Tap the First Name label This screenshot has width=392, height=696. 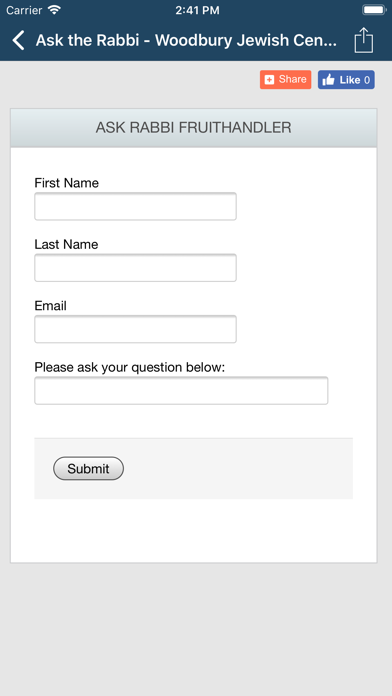click(67, 183)
